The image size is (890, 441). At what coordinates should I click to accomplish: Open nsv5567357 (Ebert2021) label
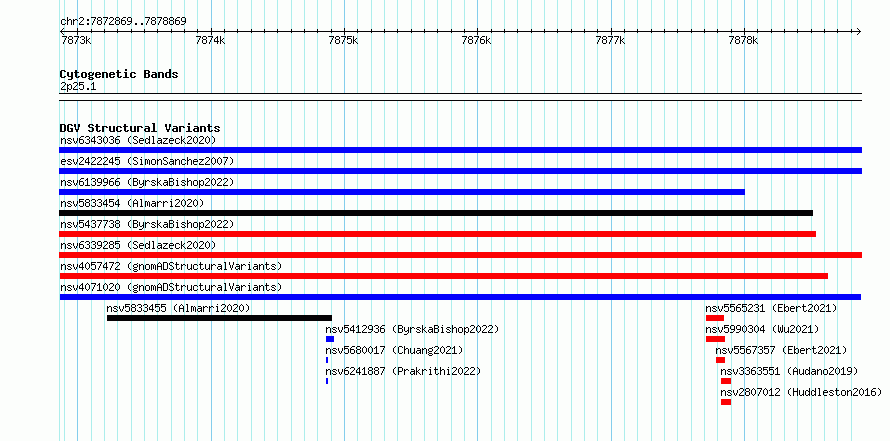click(x=781, y=350)
